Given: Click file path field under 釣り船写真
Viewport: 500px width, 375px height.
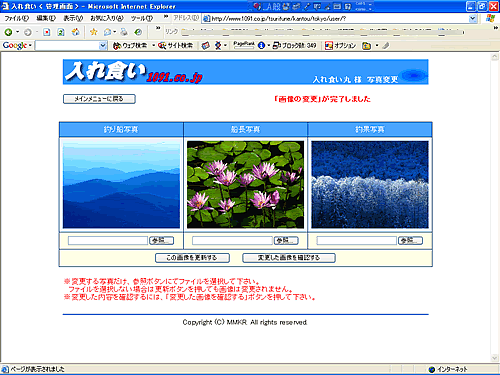Looking at the screenshot, I should point(108,241).
